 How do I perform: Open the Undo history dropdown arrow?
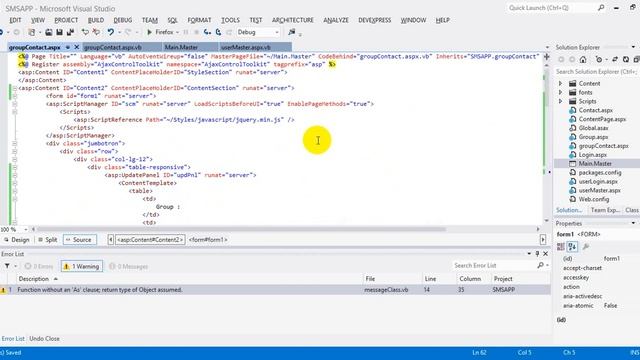point(119,32)
